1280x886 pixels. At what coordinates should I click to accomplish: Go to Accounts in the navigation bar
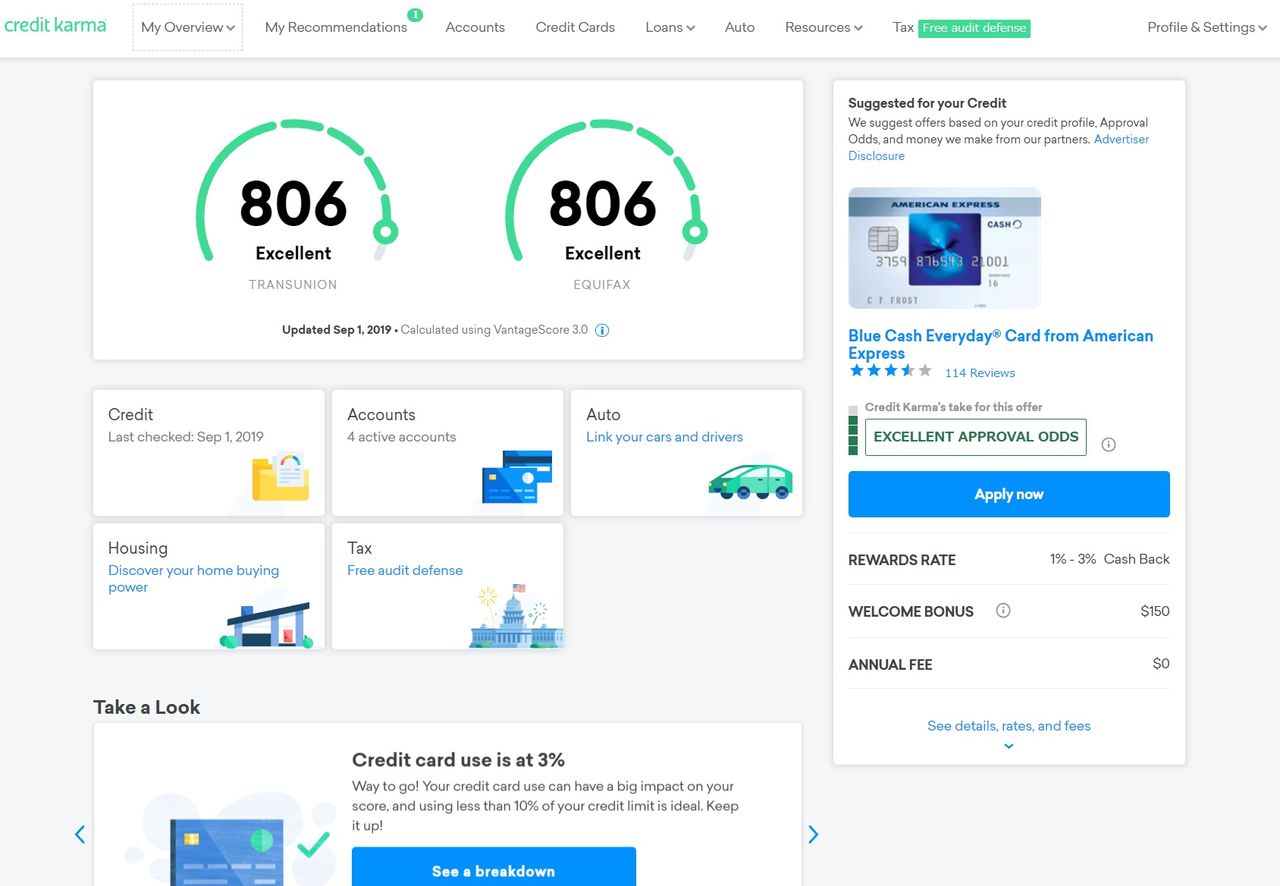[x=475, y=27]
